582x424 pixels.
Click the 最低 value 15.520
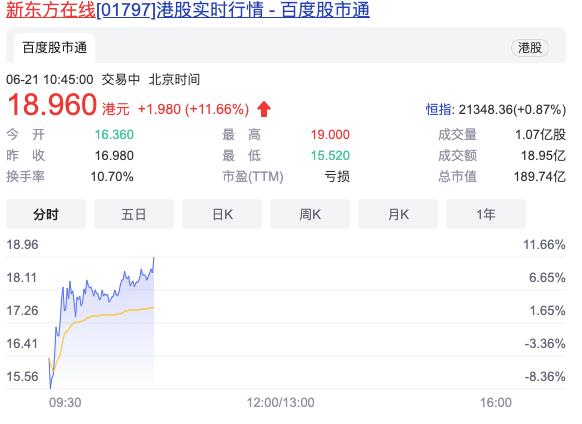(330, 156)
